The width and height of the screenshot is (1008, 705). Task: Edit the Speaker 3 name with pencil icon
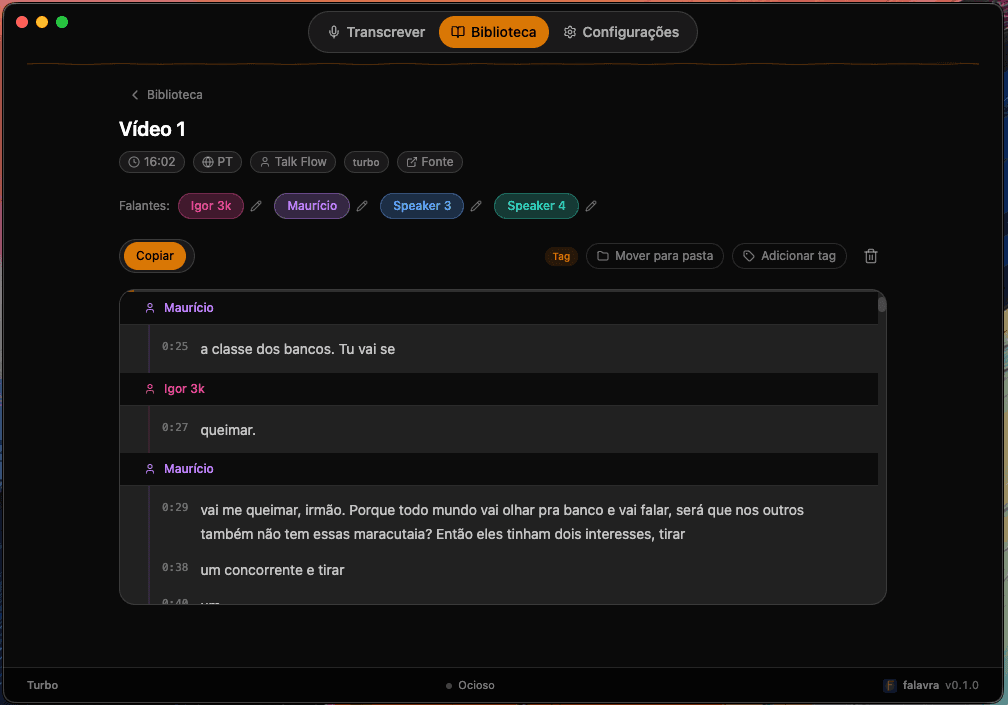[x=476, y=206]
